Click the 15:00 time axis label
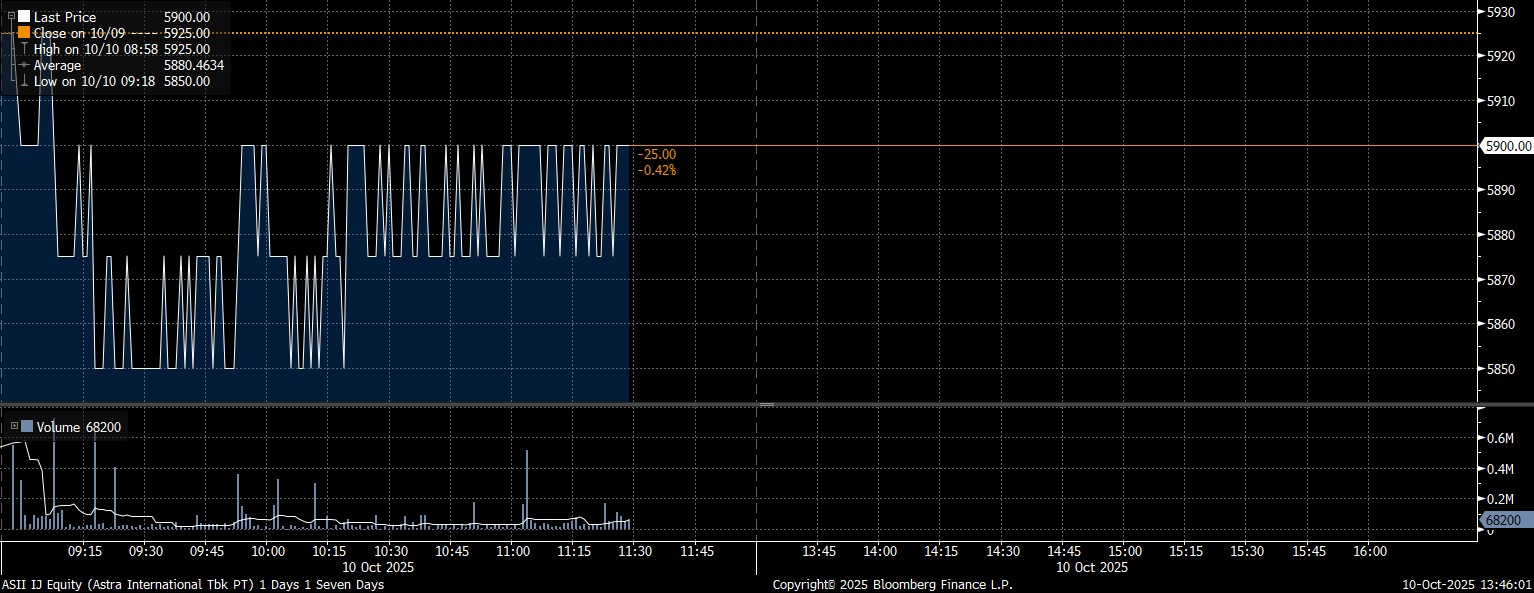The width and height of the screenshot is (1534, 593). [x=1125, y=551]
